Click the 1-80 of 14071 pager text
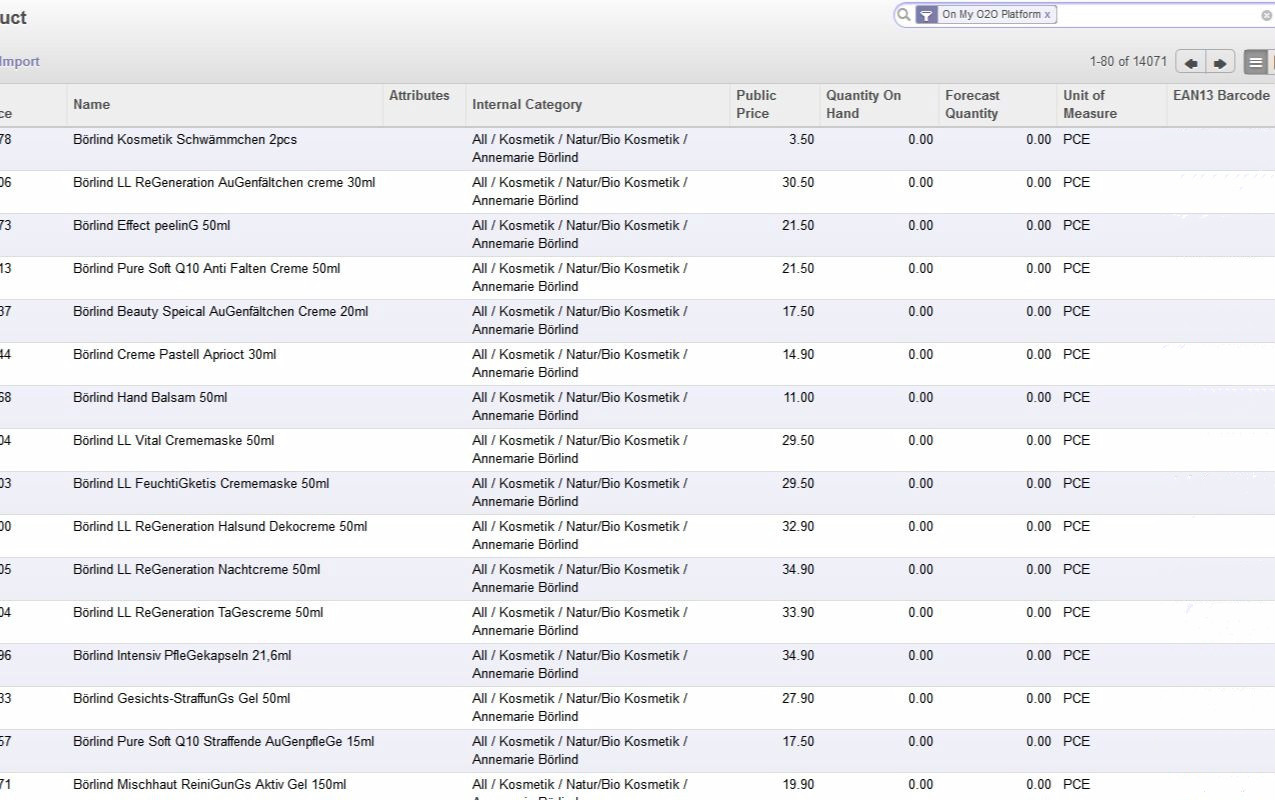 (1129, 62)
